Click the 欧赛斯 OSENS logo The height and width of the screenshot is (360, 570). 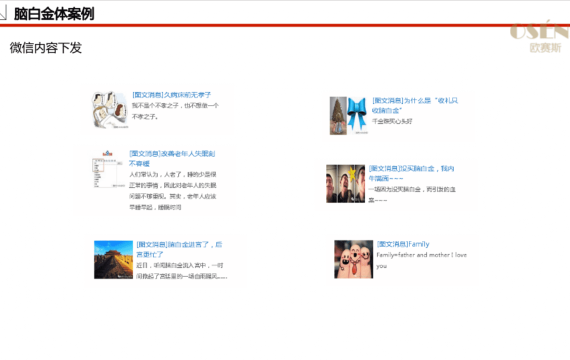tap(540, 36)
